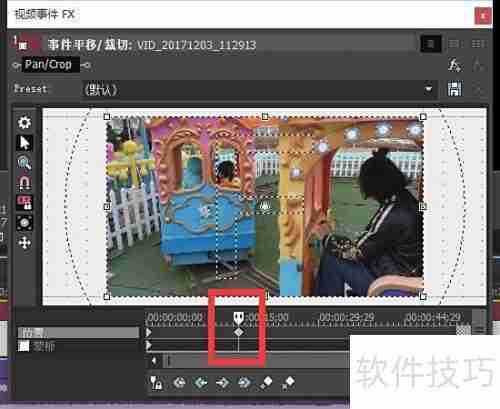
Task: Click the crop center point marker
Action: [x=265, y=207]
